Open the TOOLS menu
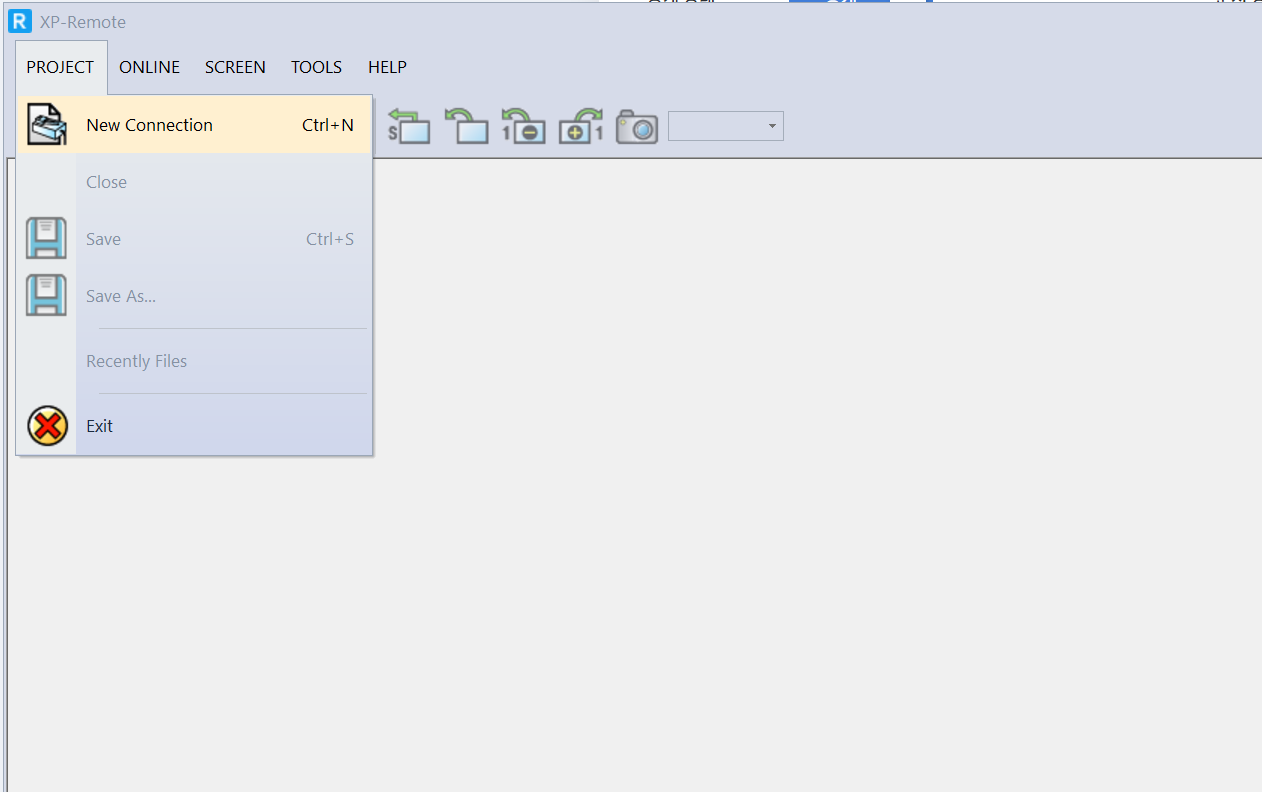 (x=316, y=67)
